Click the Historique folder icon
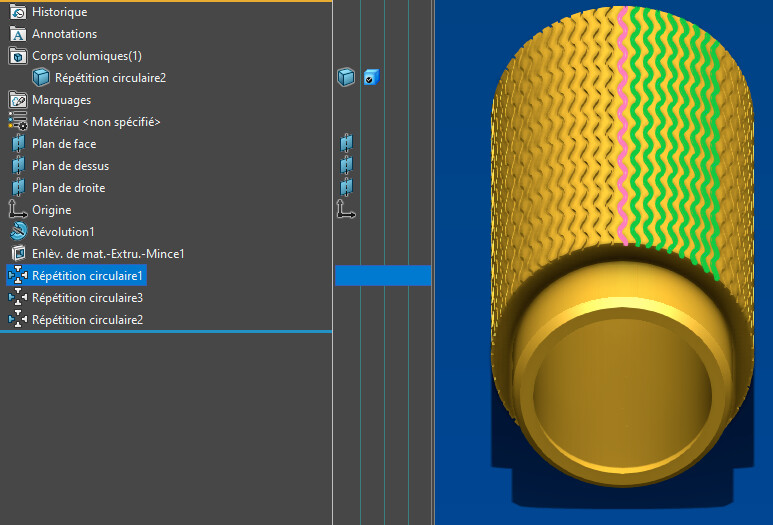 pos(18,12)
